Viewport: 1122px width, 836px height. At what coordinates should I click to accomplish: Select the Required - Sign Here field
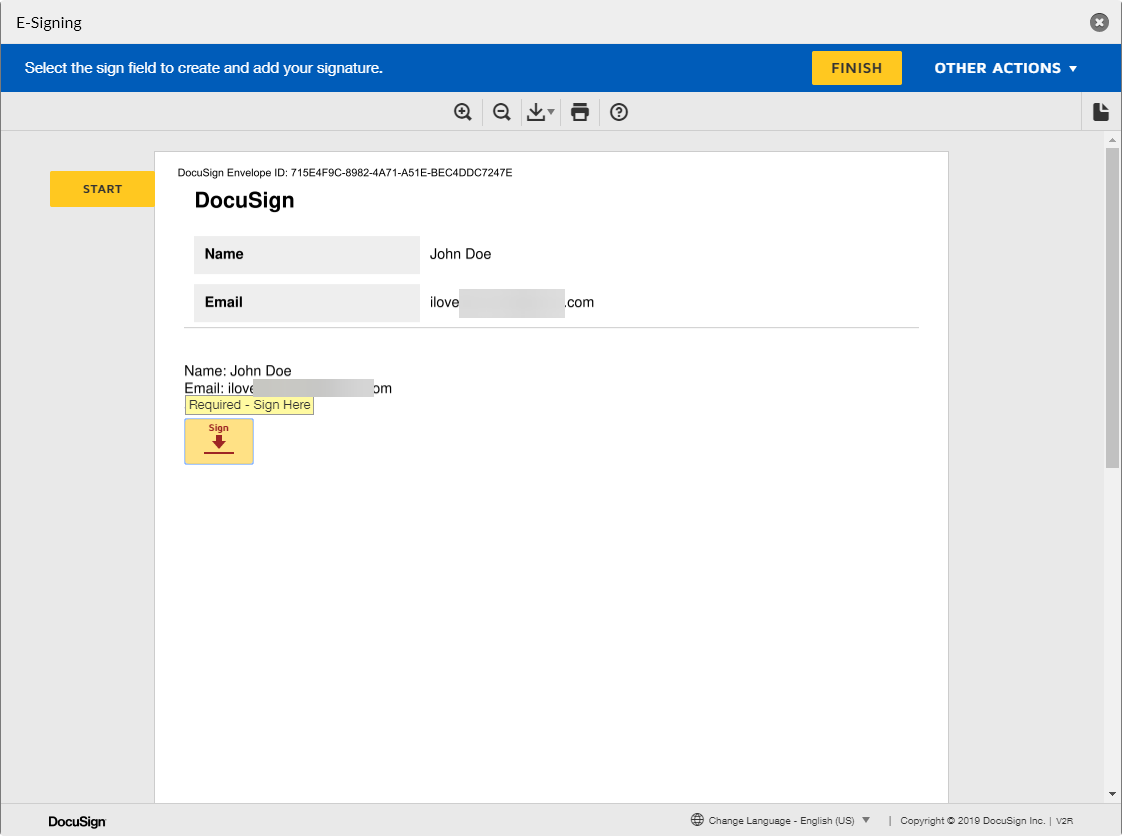pos(249,405)
